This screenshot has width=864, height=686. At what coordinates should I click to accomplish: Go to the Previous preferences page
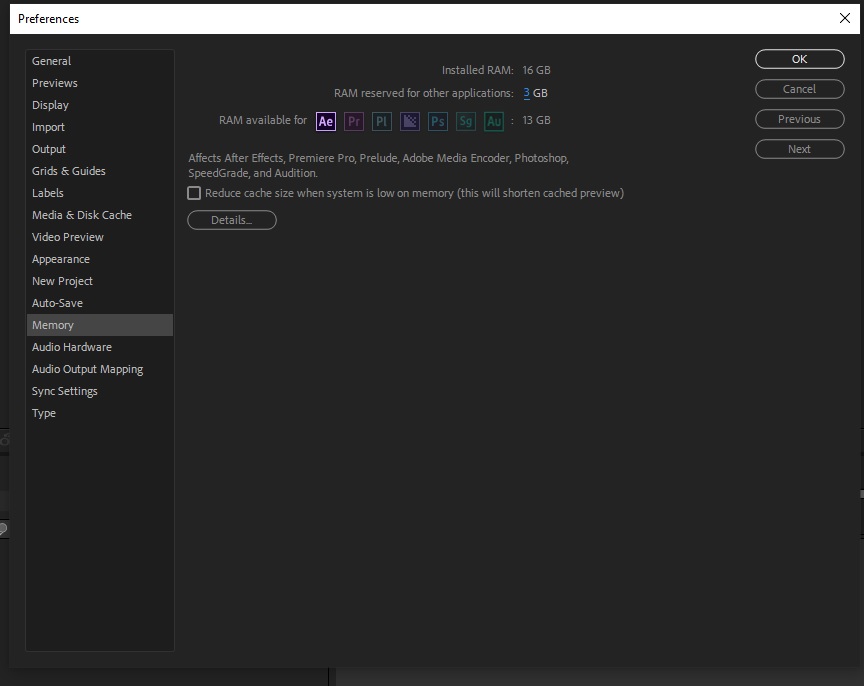[800, 119]
